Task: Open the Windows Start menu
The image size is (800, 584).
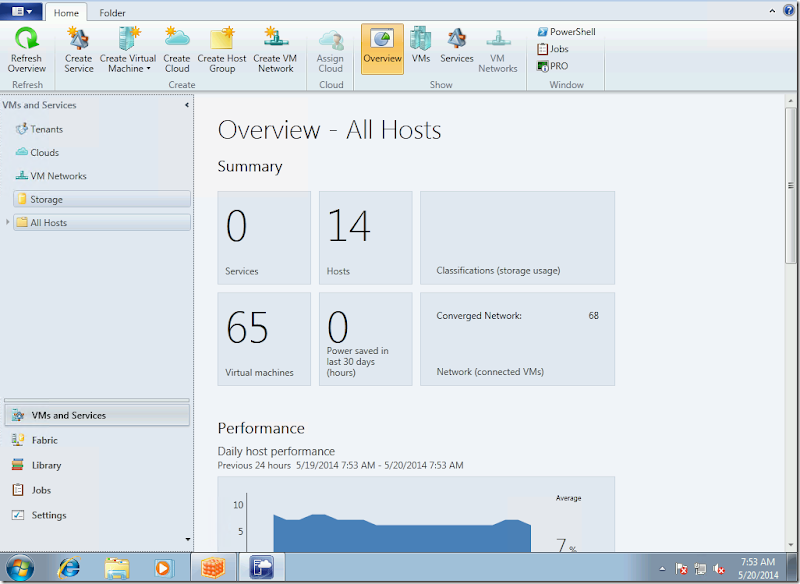Action: pos(20,568)
